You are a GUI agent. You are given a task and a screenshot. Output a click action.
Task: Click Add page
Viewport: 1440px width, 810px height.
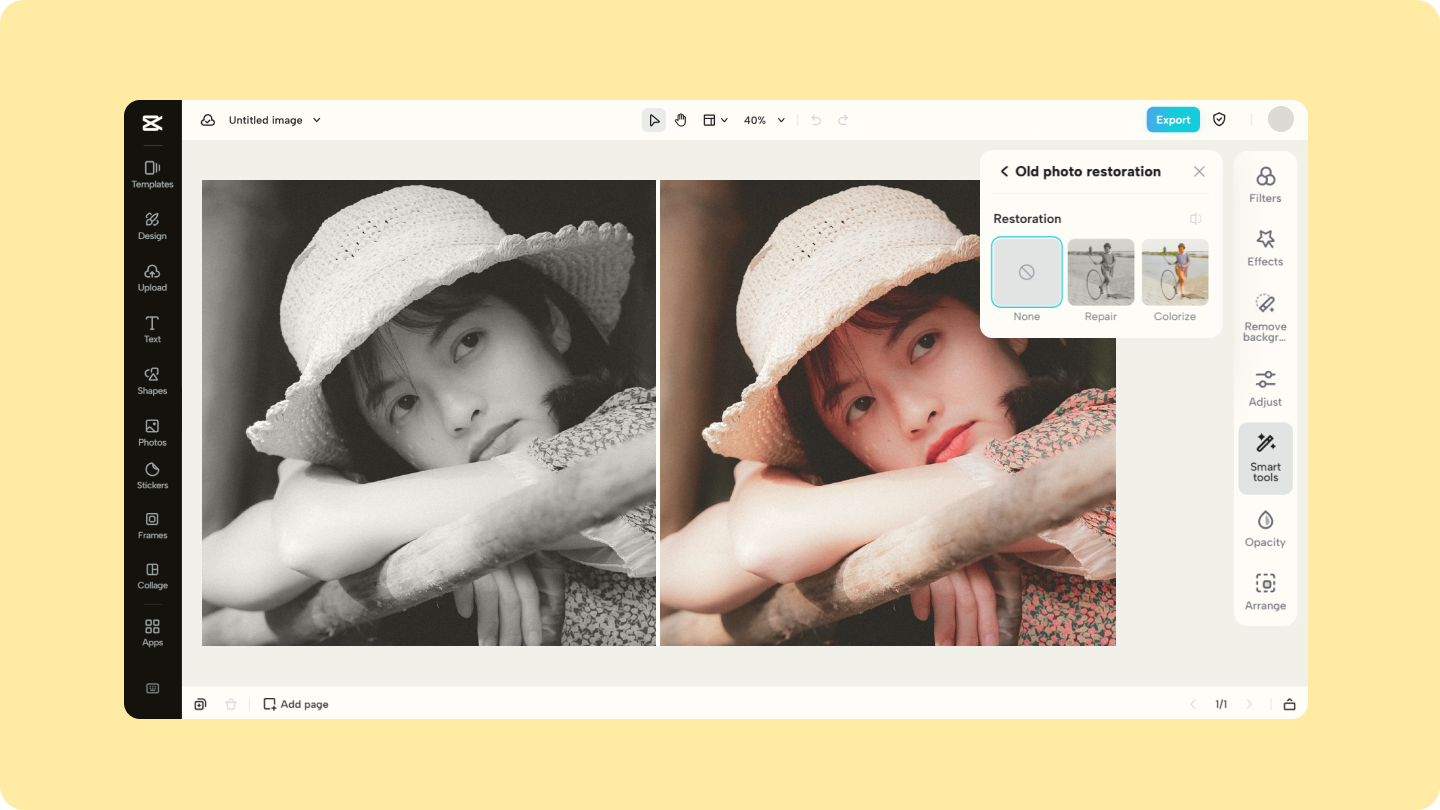[x=295, y=704]
